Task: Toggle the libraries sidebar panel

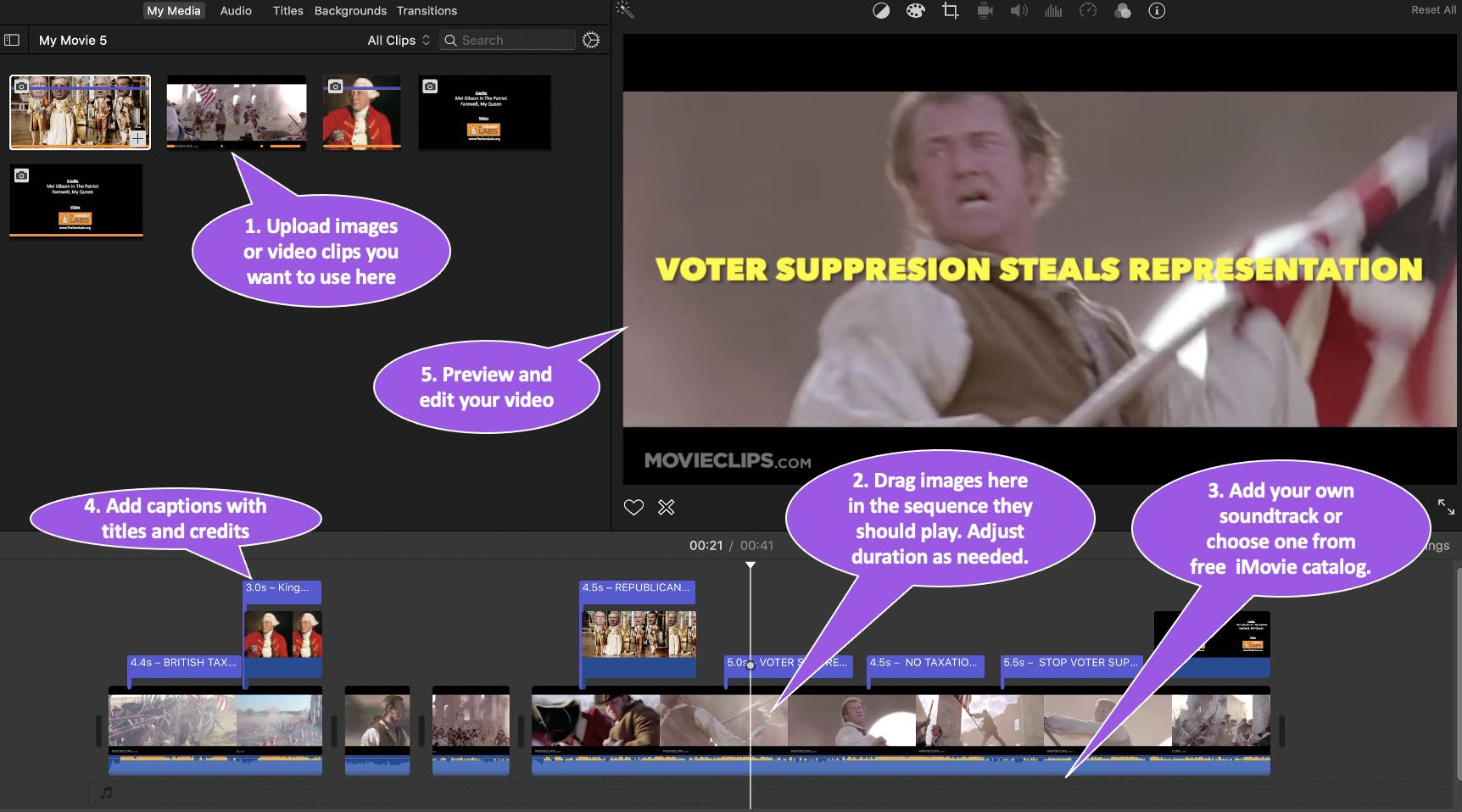Action: [12, 40]
